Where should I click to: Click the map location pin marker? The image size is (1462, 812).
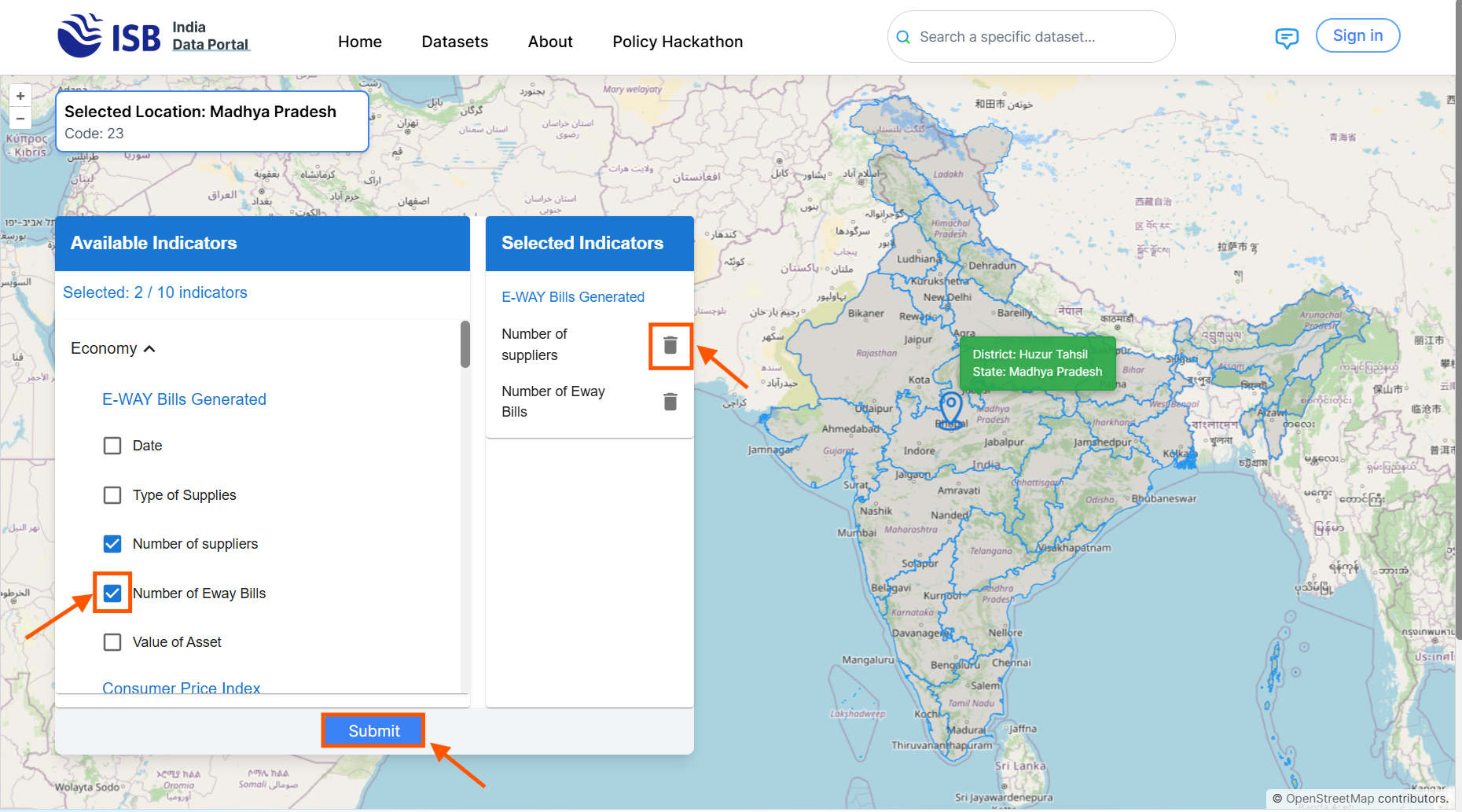pos(951,408)
